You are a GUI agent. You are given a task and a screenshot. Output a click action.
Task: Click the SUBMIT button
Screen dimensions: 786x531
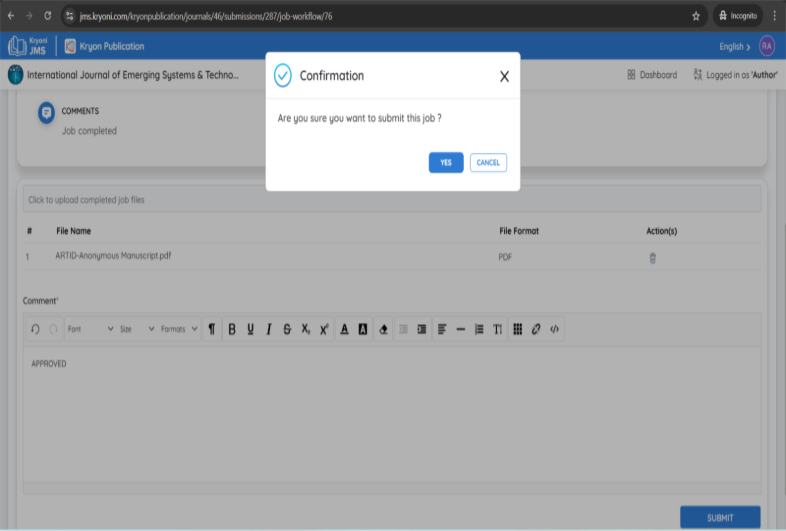[x=720, y=517]
